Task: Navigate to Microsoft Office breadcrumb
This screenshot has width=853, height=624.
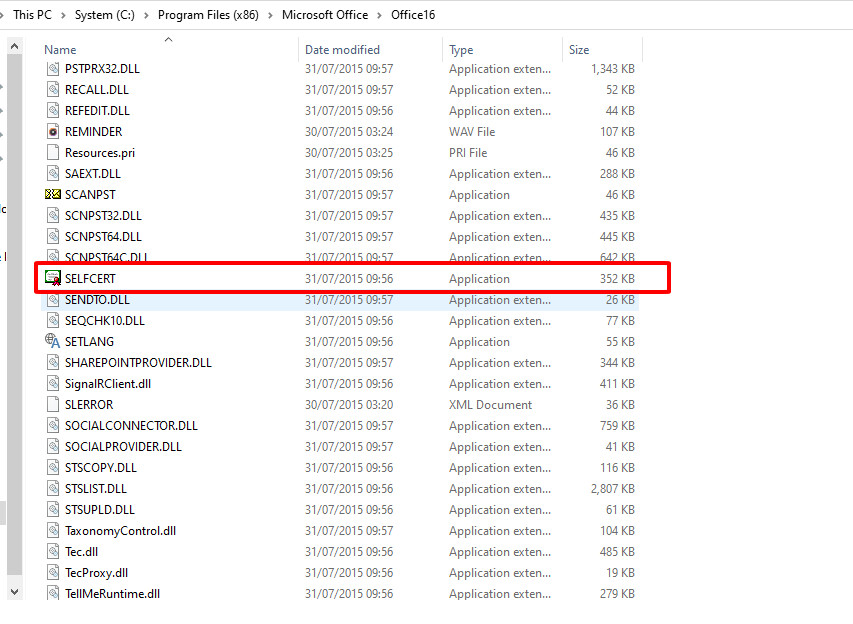Action: pos(325,15)
